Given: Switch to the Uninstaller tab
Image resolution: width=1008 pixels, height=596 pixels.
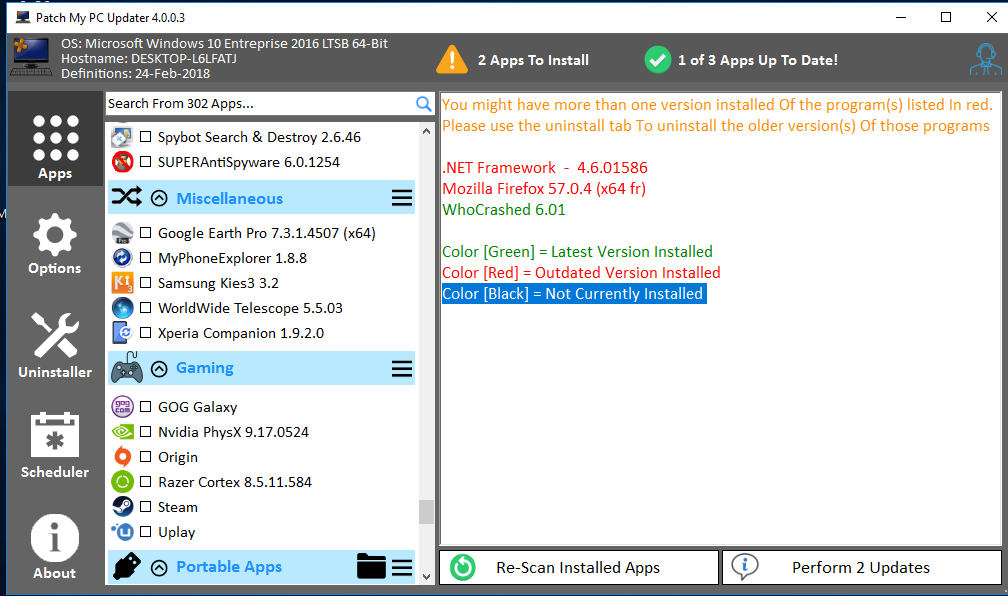Looking at the screenshot, I should (55, 345).
